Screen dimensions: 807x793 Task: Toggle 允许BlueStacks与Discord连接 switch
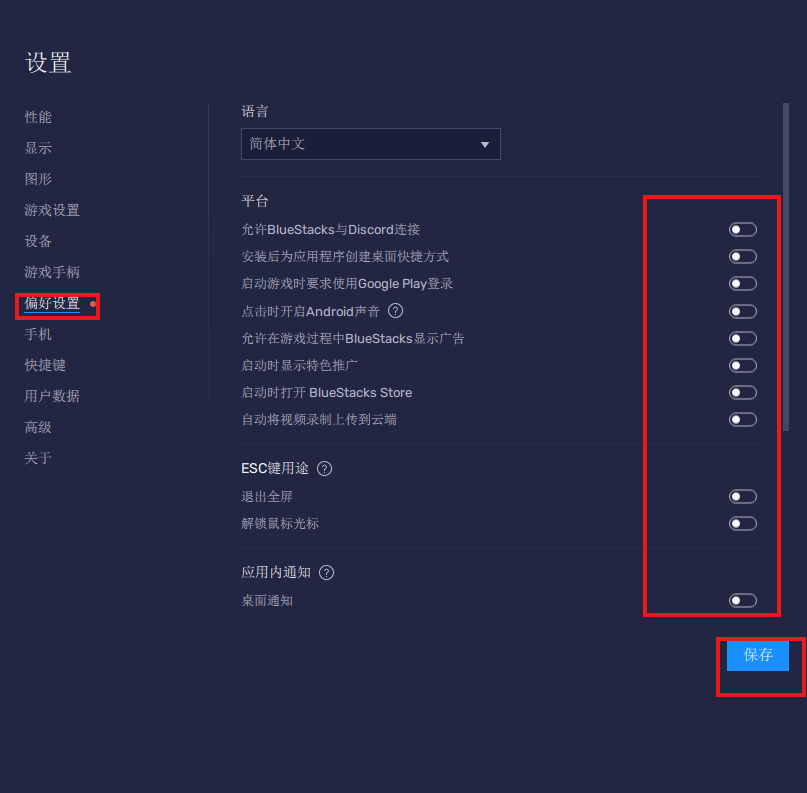(742, 230)
